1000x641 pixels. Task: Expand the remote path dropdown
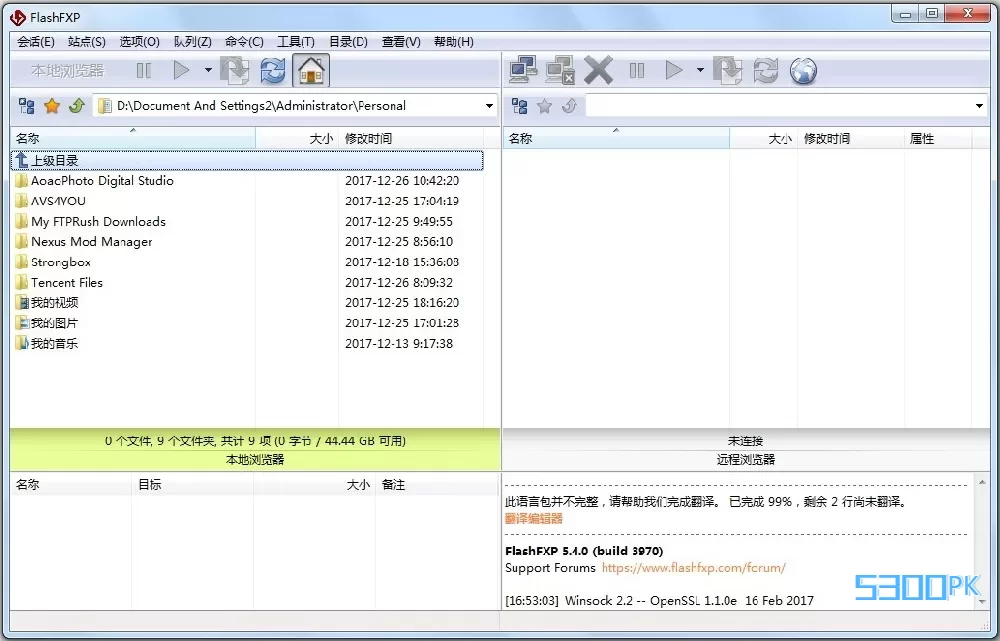click(x=979, y=106)
